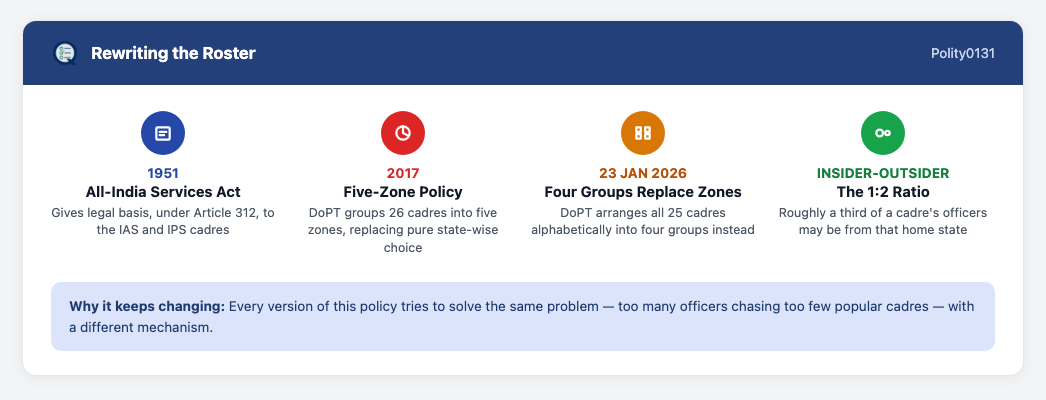Click the orange grid icon above 23 Jan 2026

tap(643, 133)
